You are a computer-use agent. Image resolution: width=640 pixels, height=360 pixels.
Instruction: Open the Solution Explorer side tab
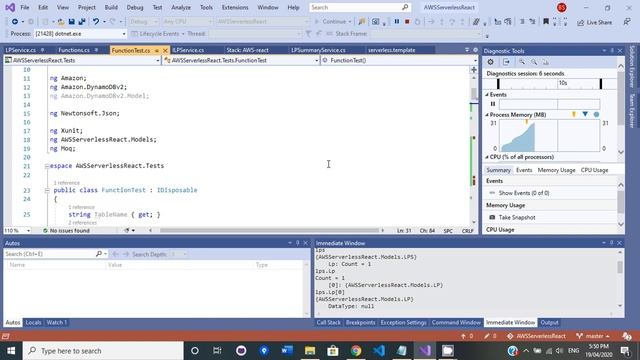pyautogui.click(x=632, y=67)
